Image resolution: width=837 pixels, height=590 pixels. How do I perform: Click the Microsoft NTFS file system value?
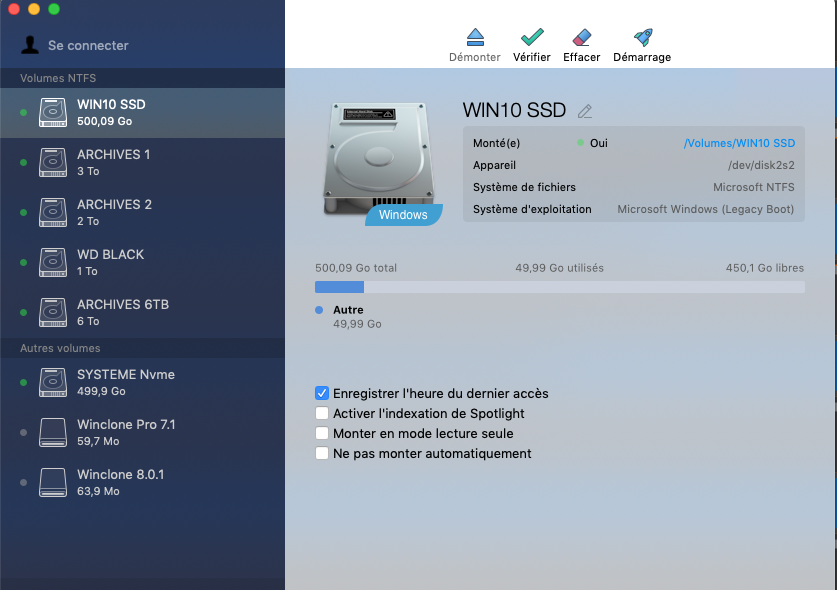(754, 187)
